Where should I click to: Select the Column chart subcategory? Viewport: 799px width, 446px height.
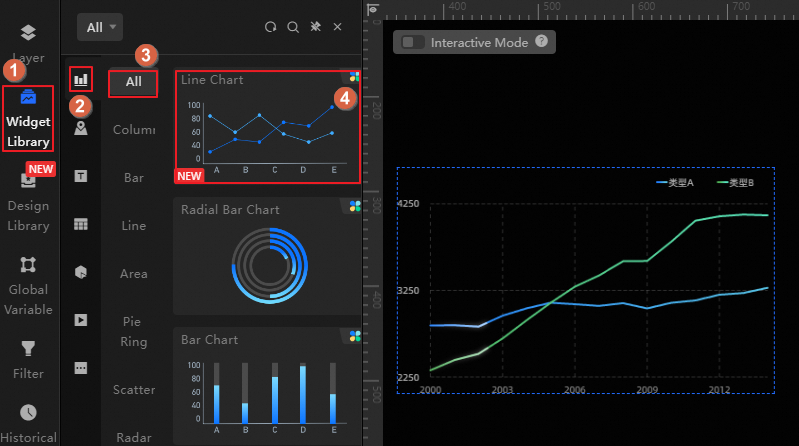pos(134,129)
